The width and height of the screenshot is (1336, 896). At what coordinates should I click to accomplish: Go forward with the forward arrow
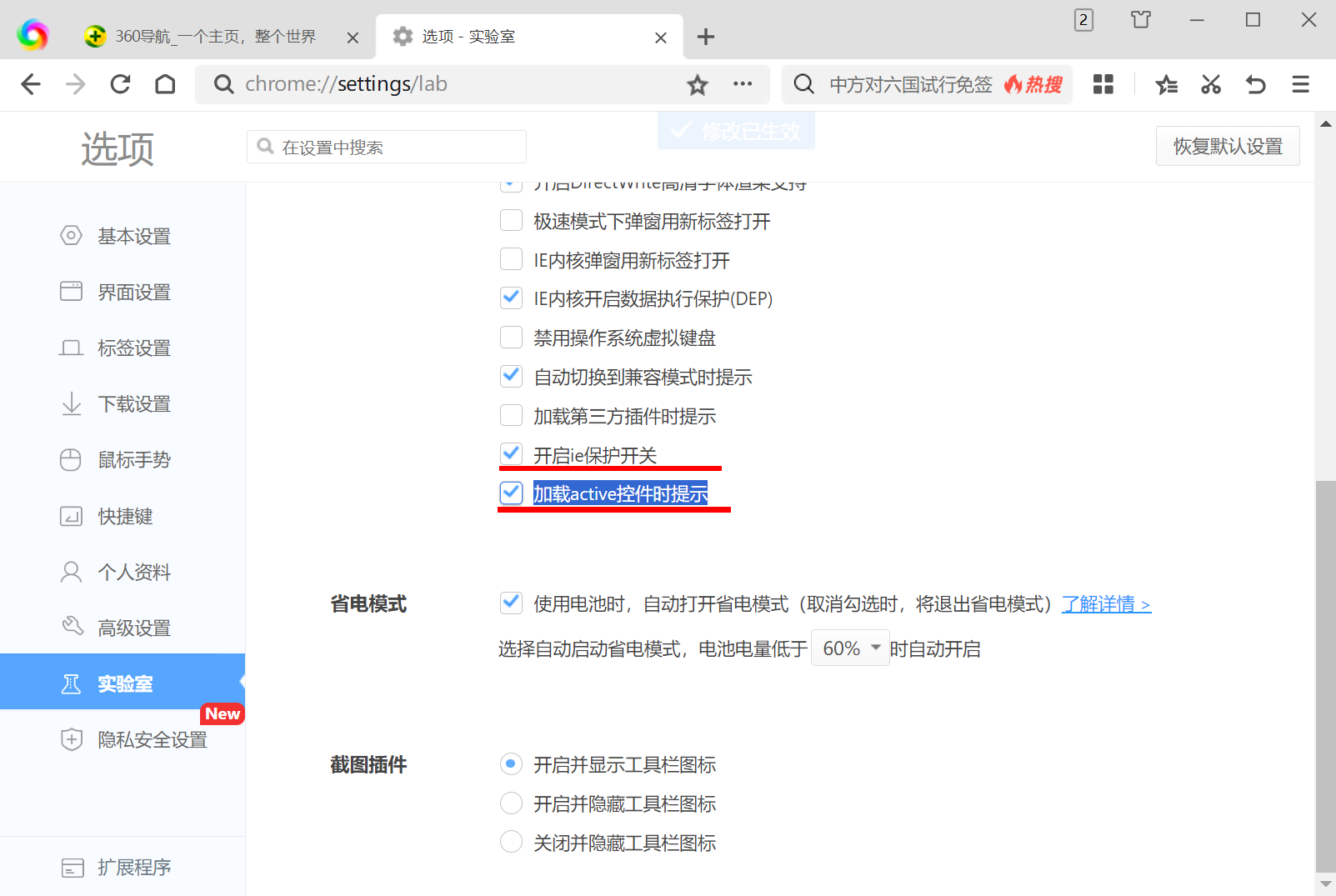point(76,84)
